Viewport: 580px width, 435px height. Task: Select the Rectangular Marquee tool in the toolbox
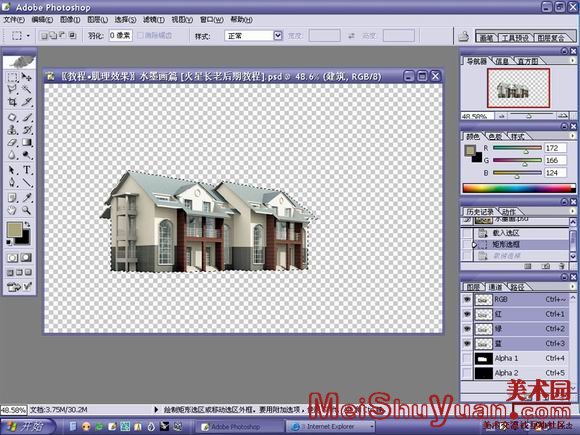pyautogui.click(x=12, y=77)
